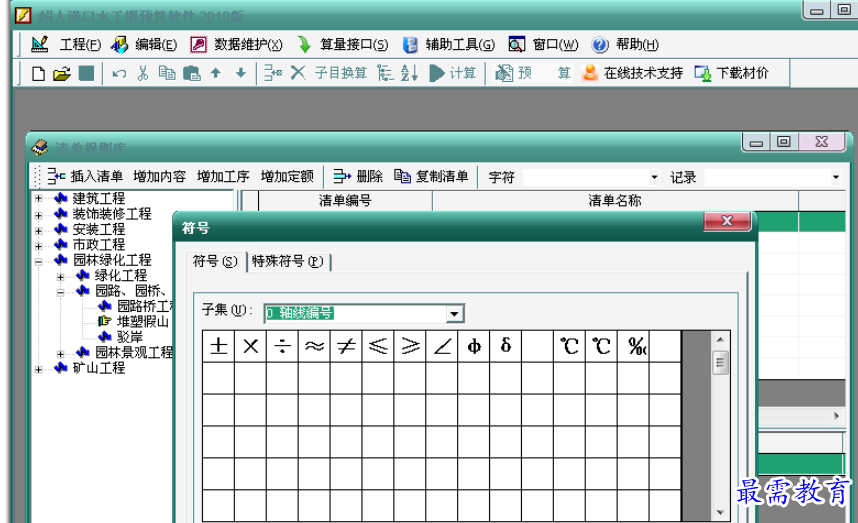Click the A-Z sort icon
The height and width of the screenshot is (523, 858).
pos(409,73)
